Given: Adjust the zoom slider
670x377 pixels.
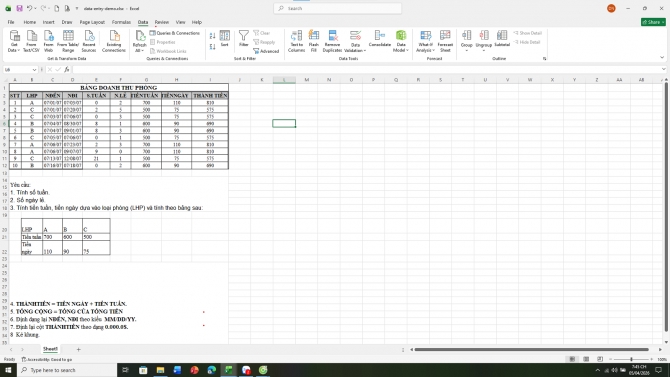Looking at the screenshot, I should point(631,359).
